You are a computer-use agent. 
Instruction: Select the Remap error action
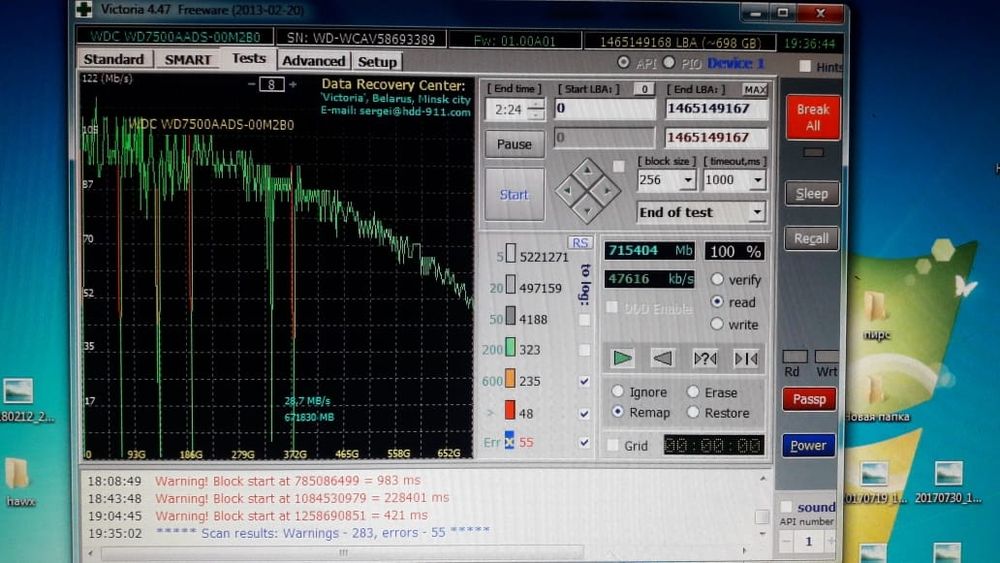pos(617,412)
